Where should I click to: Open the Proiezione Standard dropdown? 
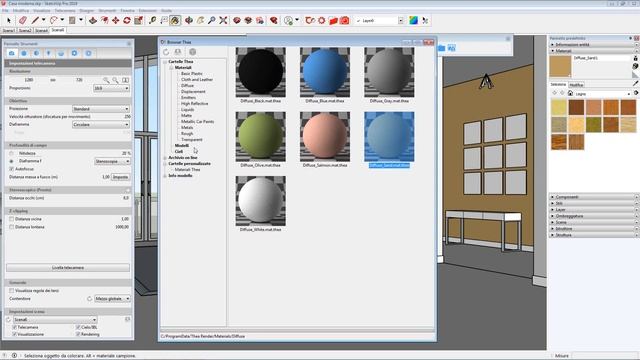(x=101, y=109)
